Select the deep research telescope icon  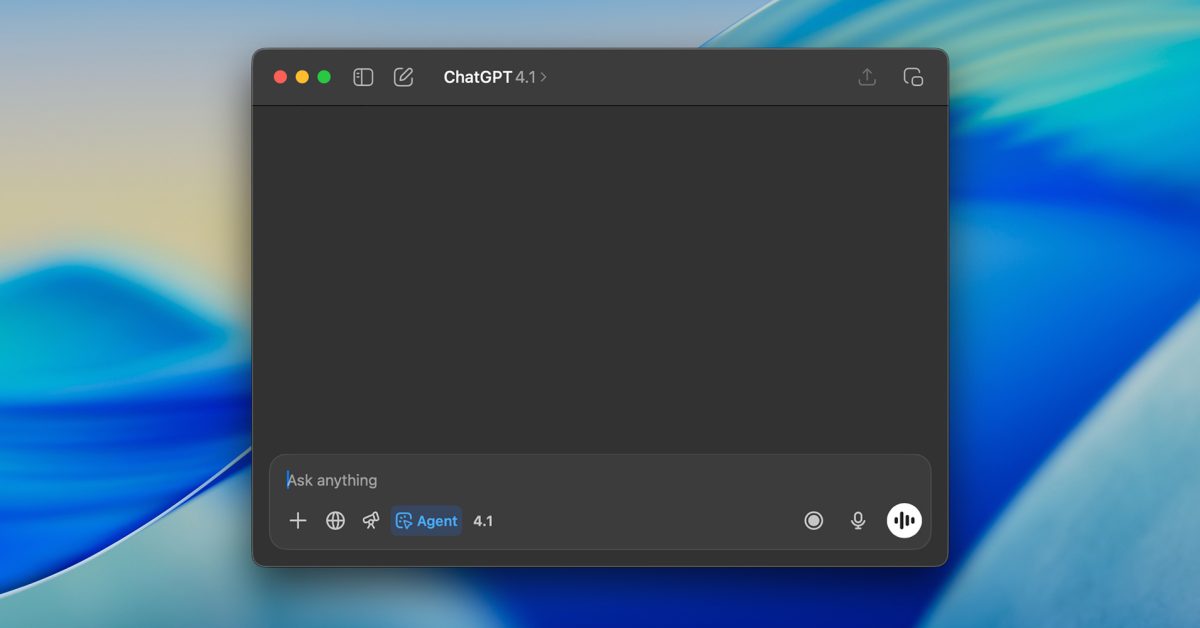(371, 521)
